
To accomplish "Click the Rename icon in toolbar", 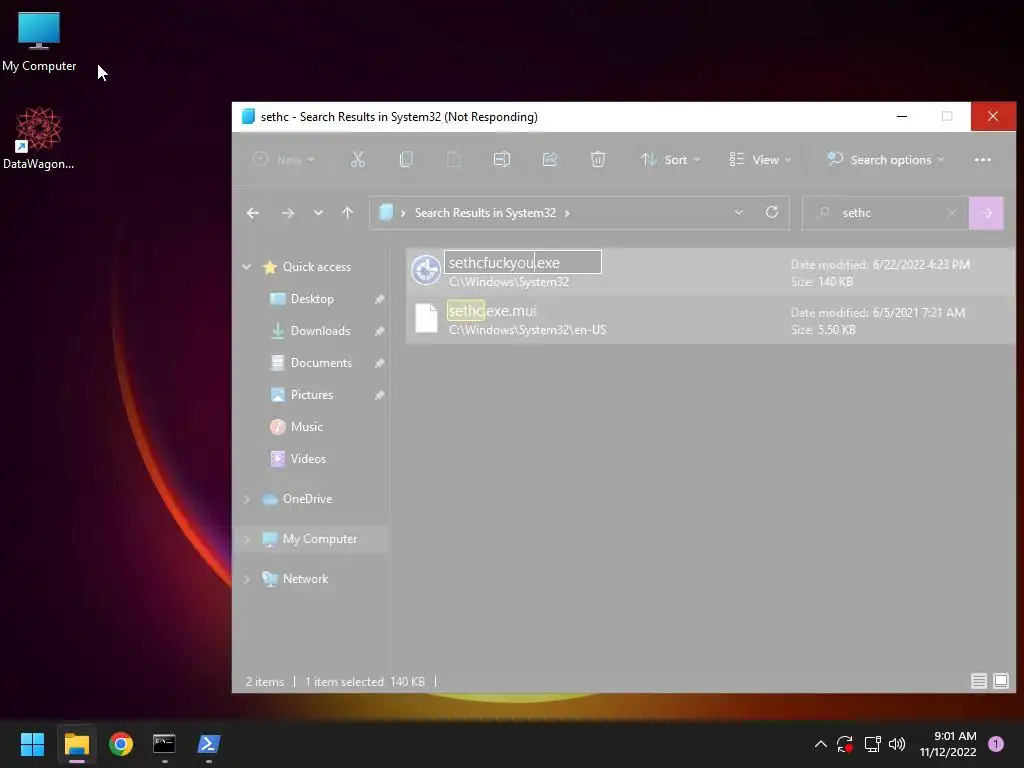I will click(502, 159).
